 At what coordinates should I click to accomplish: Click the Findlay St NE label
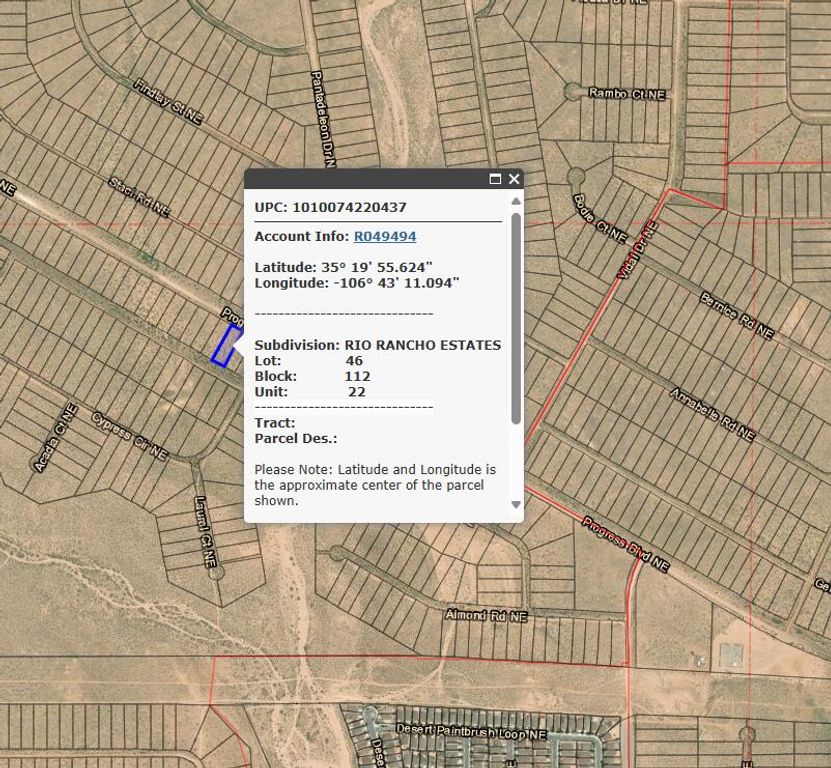tap(168, 100)
